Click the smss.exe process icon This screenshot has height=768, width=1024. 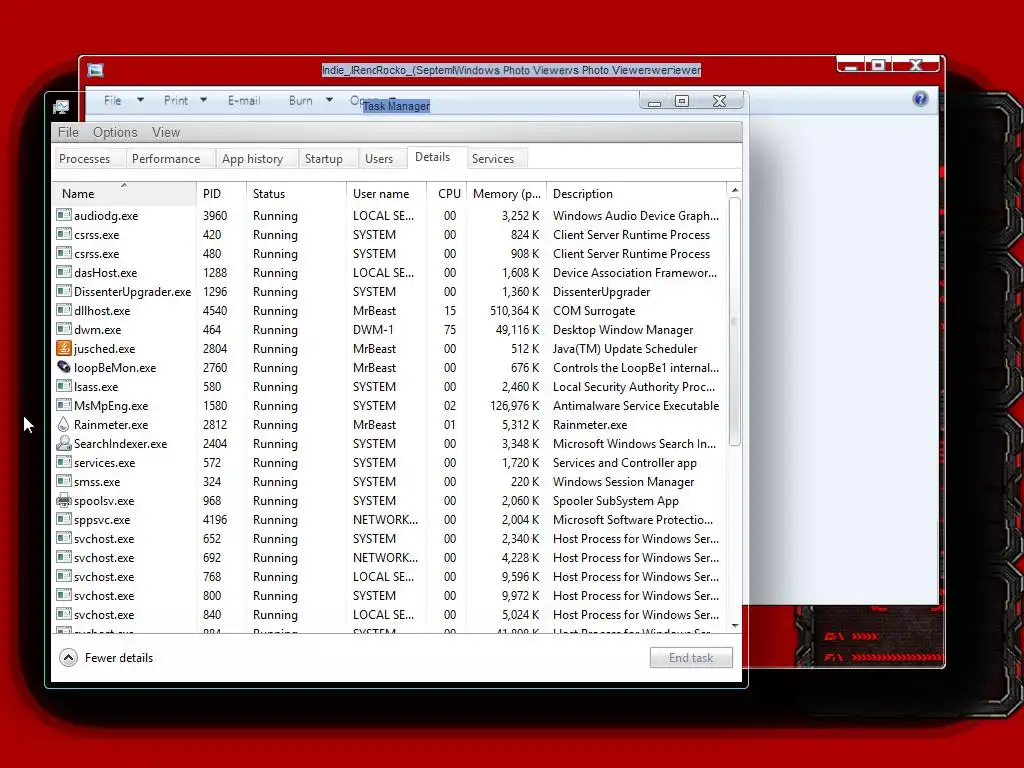(x=63, y=481)
